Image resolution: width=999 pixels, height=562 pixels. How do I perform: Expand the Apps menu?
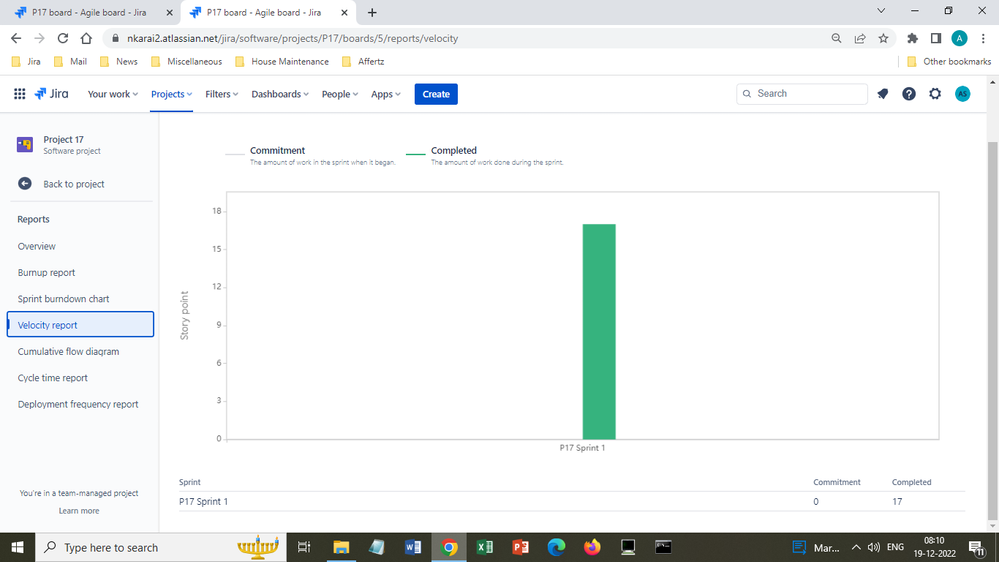tap(385, 94)
